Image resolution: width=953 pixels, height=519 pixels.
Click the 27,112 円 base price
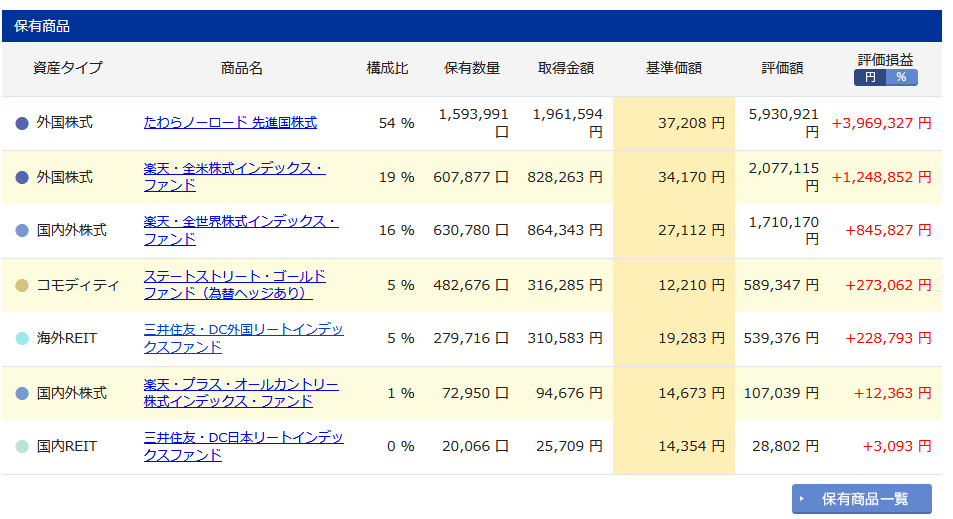tap(692, 230)
